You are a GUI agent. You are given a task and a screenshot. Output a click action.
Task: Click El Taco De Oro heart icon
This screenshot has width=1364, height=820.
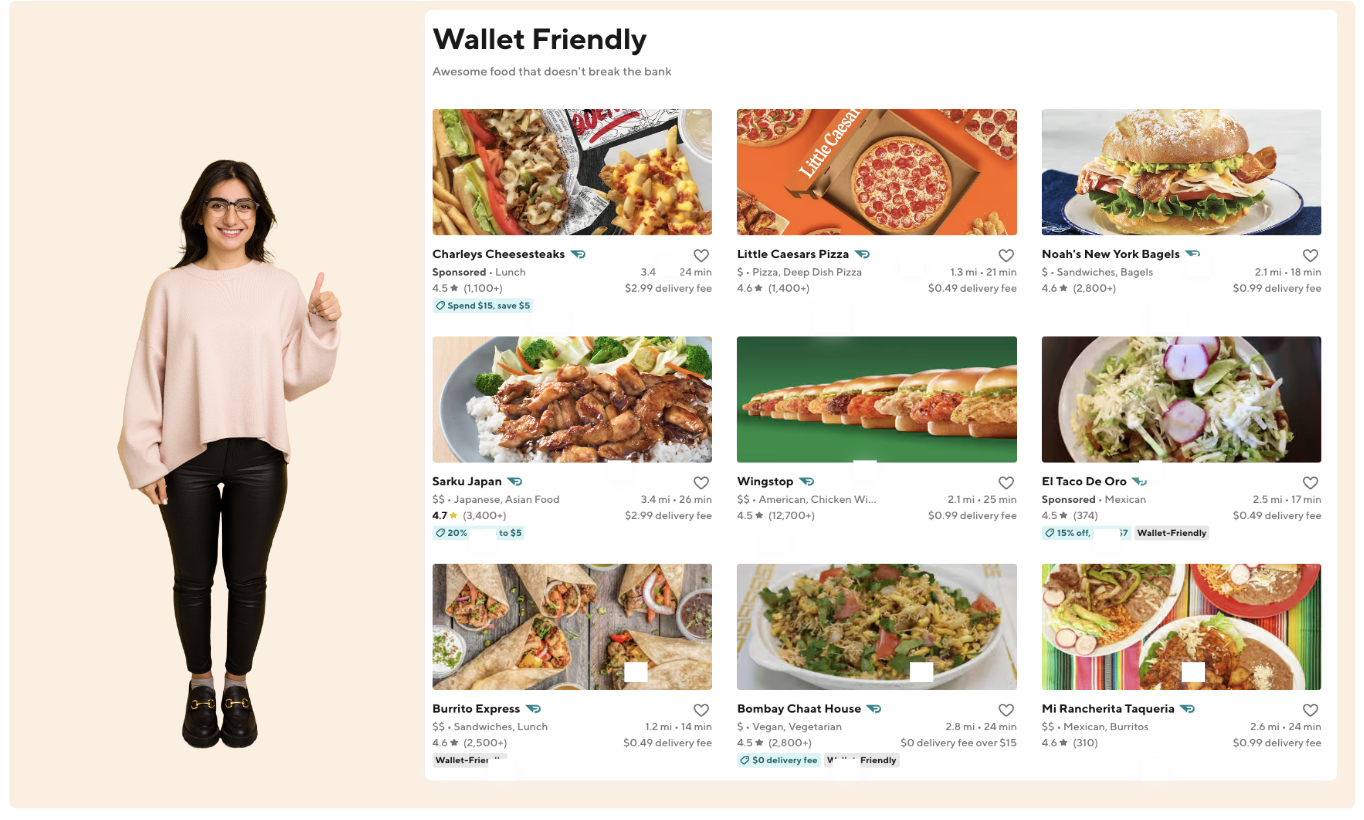pos(1310,483)
